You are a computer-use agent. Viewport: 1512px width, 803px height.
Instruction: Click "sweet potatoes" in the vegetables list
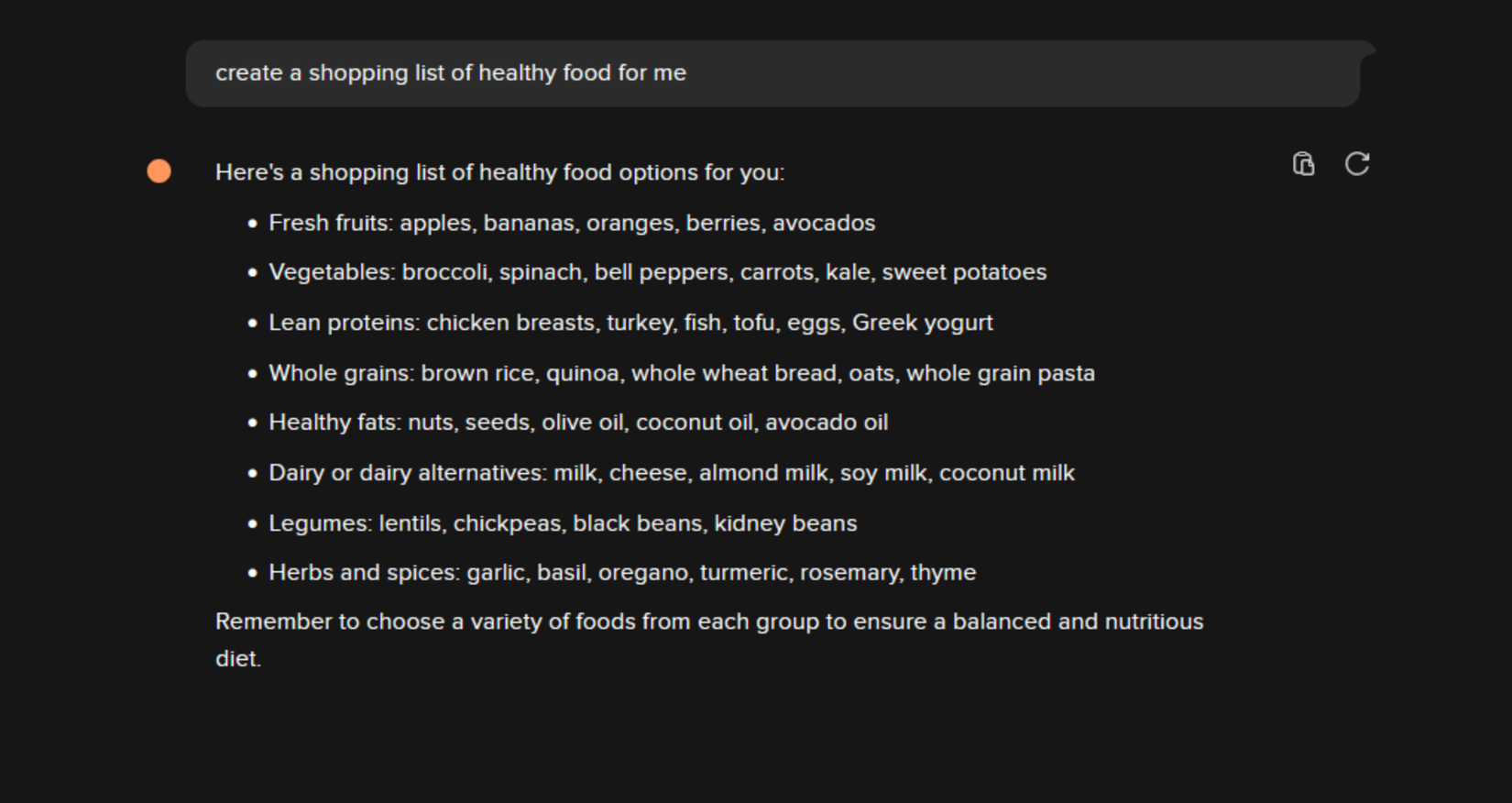964,272
